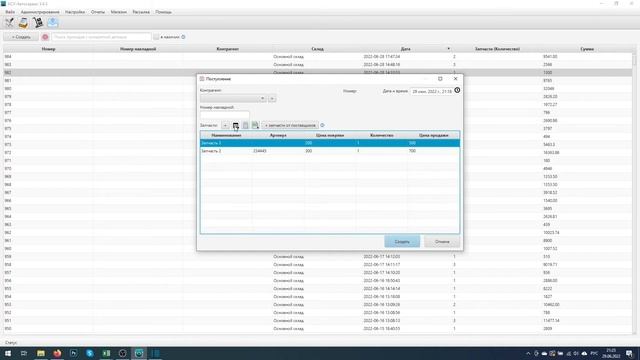This screenshot has width=640, height=360.
Task: Click the Запчасти (Количество) column header
Action: 497,49
